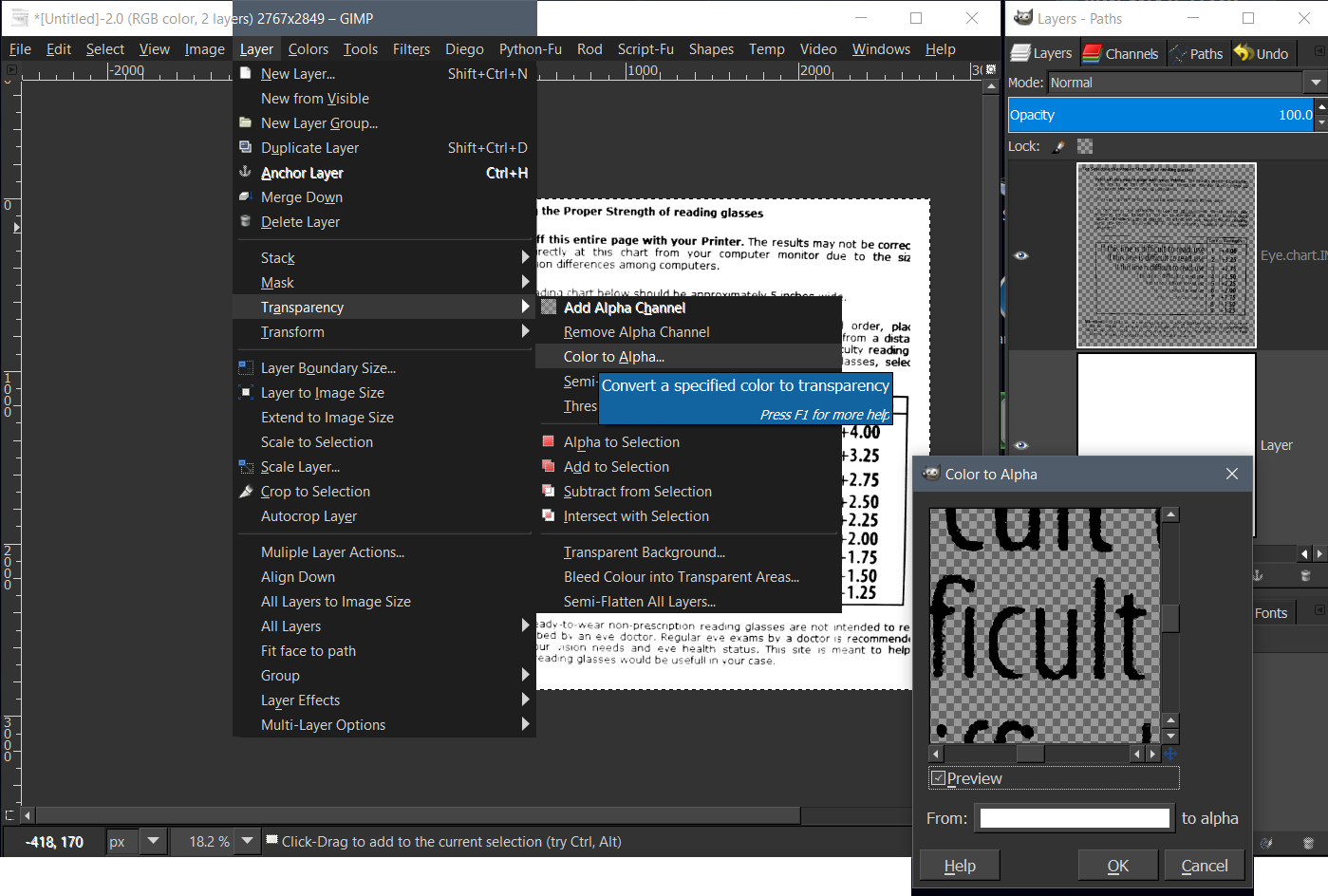Viewport: 1328px width, 896px height.
Task: Click Help in Color to Alpha dialog
Action: 960,866
